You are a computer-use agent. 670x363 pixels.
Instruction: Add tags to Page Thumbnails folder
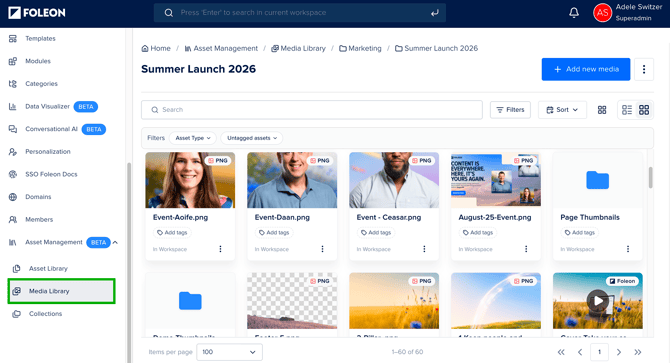tap(579, 233)
